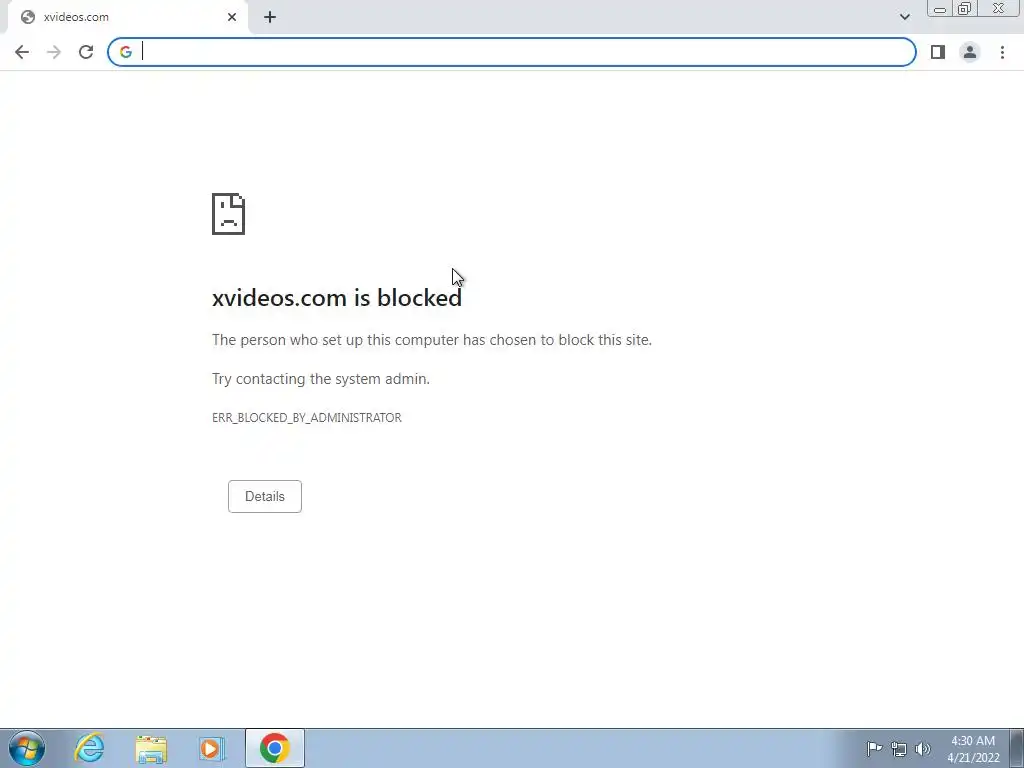Click the taskbar clock showing 4:30 AM
Image resolution: width=1024 pixels, height=768 pixels.
(973, 749)
